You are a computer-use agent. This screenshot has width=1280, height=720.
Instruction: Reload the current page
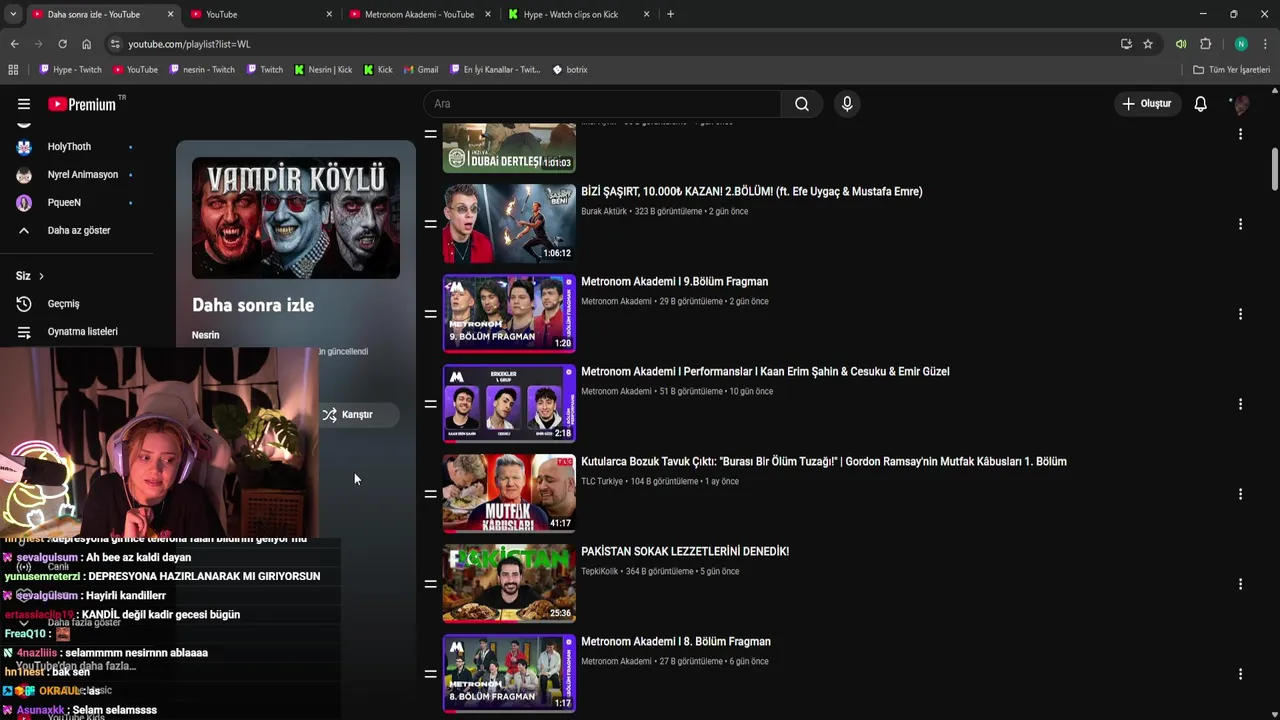62,44
